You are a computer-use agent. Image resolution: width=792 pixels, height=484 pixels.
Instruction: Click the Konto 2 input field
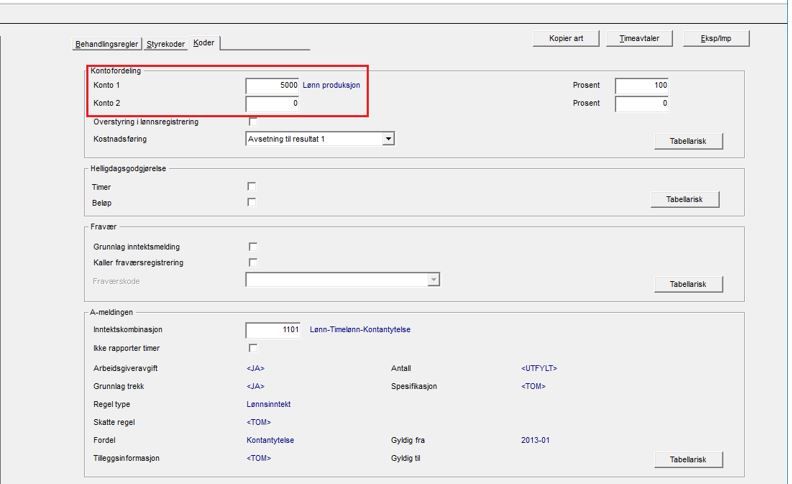click(x=272, y=104)
